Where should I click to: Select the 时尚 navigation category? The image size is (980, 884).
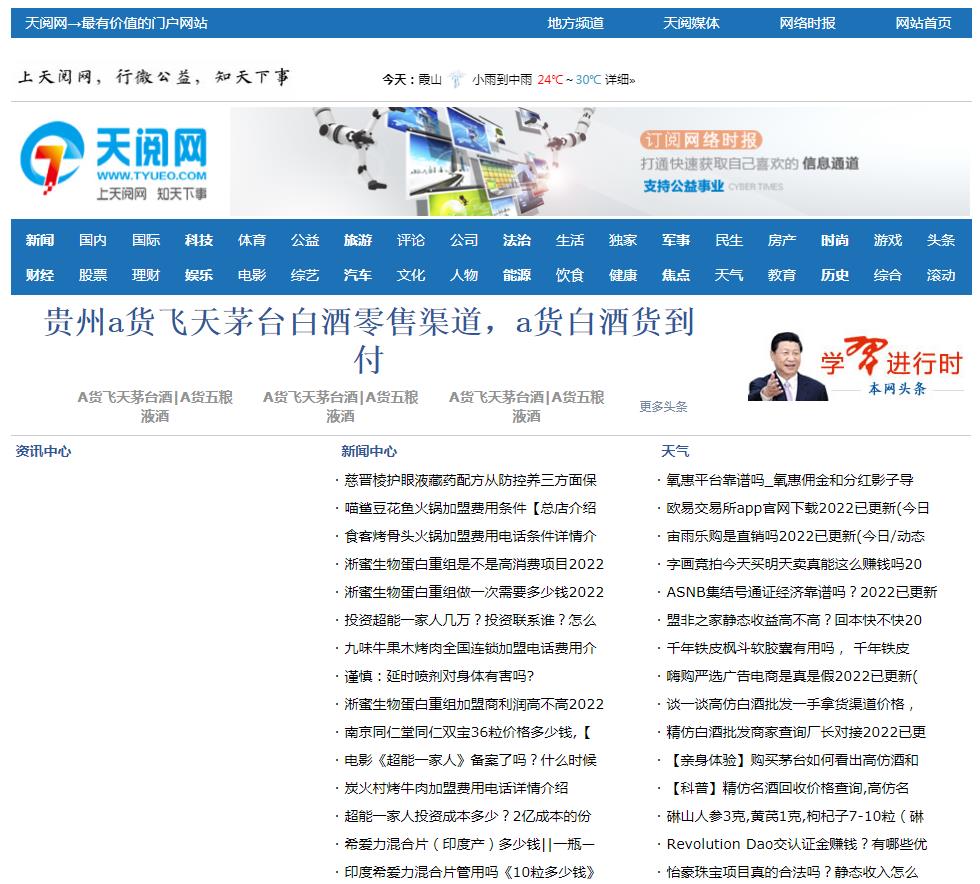pos(835,240)
